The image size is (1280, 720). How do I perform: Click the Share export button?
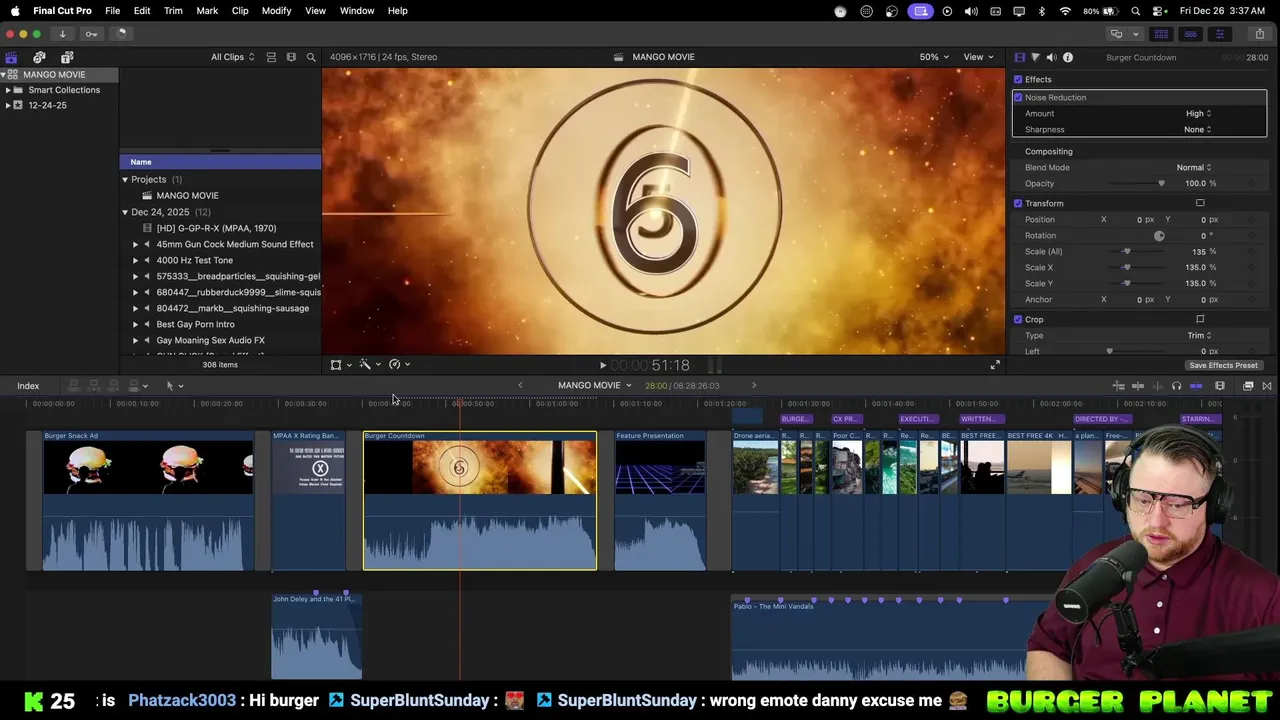click(x=1260, y=33)
